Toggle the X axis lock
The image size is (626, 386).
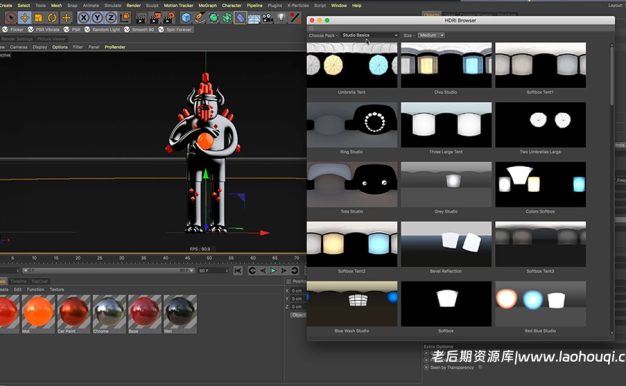tap(83, 18)
